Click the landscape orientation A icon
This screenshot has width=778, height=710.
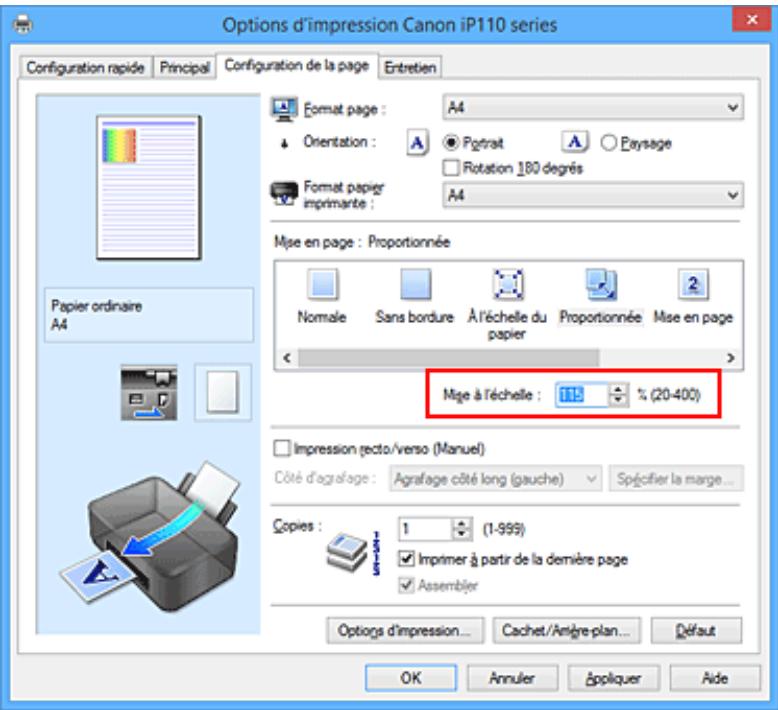pyautogui.click(x=575, y=142)
